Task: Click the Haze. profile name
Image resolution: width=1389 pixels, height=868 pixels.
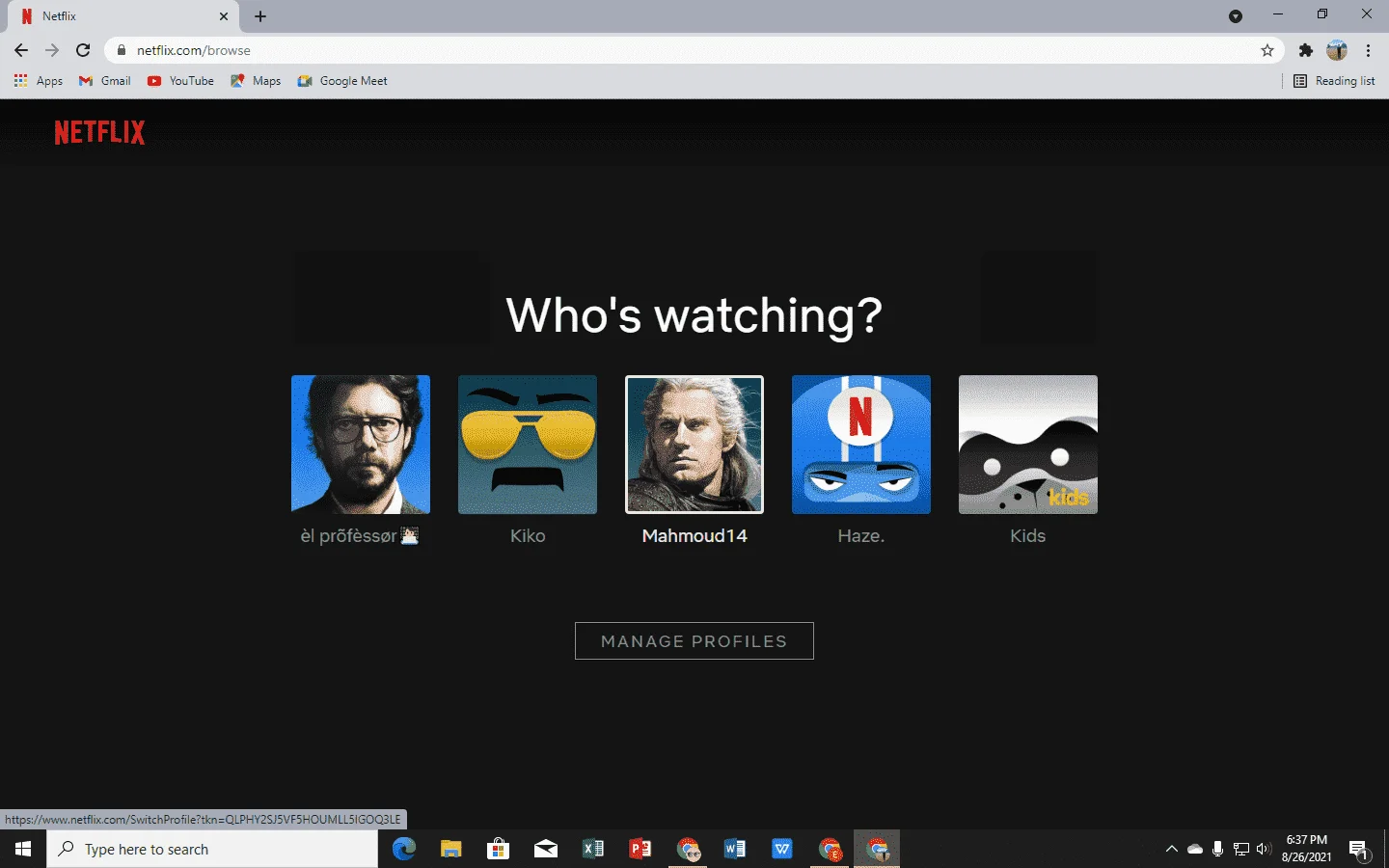Action: 861,536
